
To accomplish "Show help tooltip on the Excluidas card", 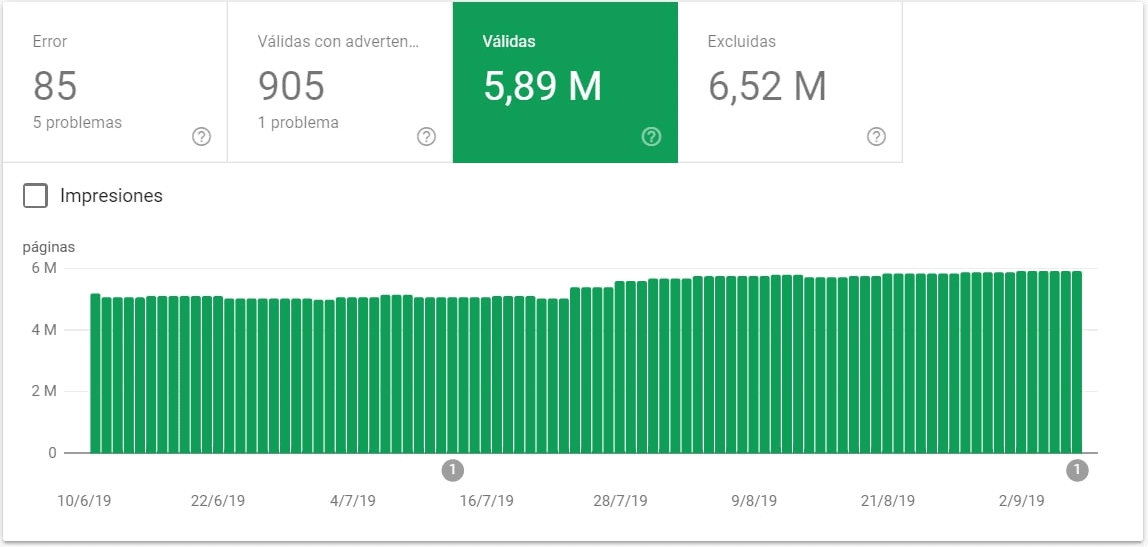I will click(876, 137).
